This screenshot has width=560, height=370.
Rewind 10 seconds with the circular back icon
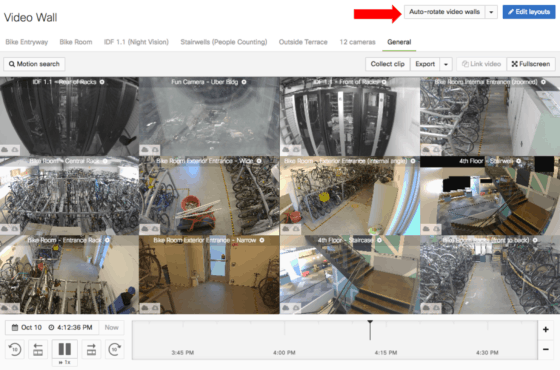point(15,349)
